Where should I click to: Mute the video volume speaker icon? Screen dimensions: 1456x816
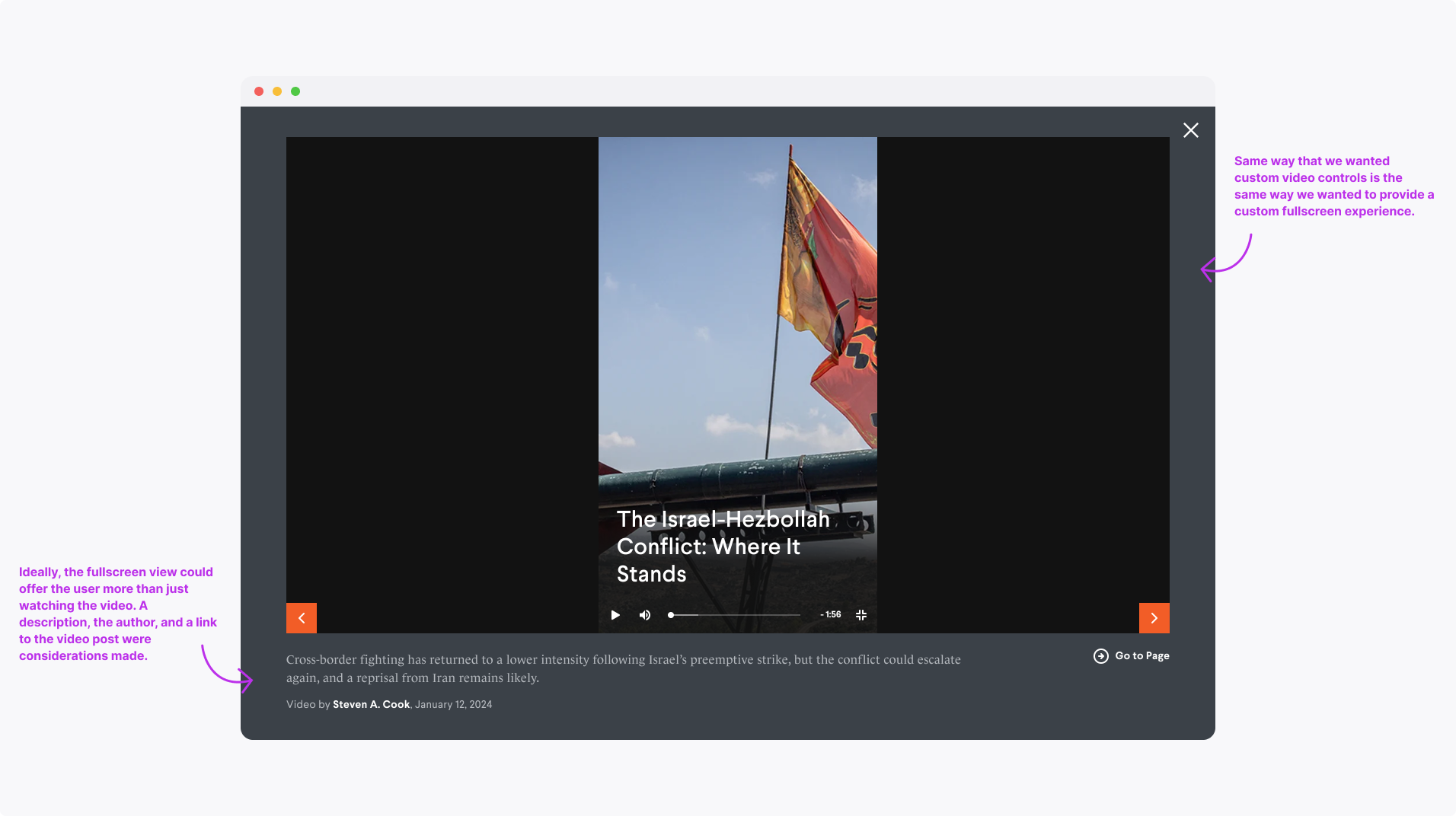[x=645, y=615]
